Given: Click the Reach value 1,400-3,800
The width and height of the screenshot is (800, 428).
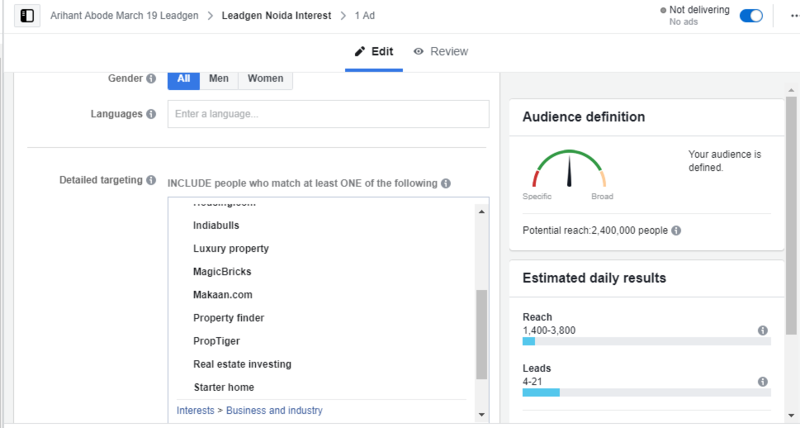Looking at the screenshot, I should (x=549, y=331).
